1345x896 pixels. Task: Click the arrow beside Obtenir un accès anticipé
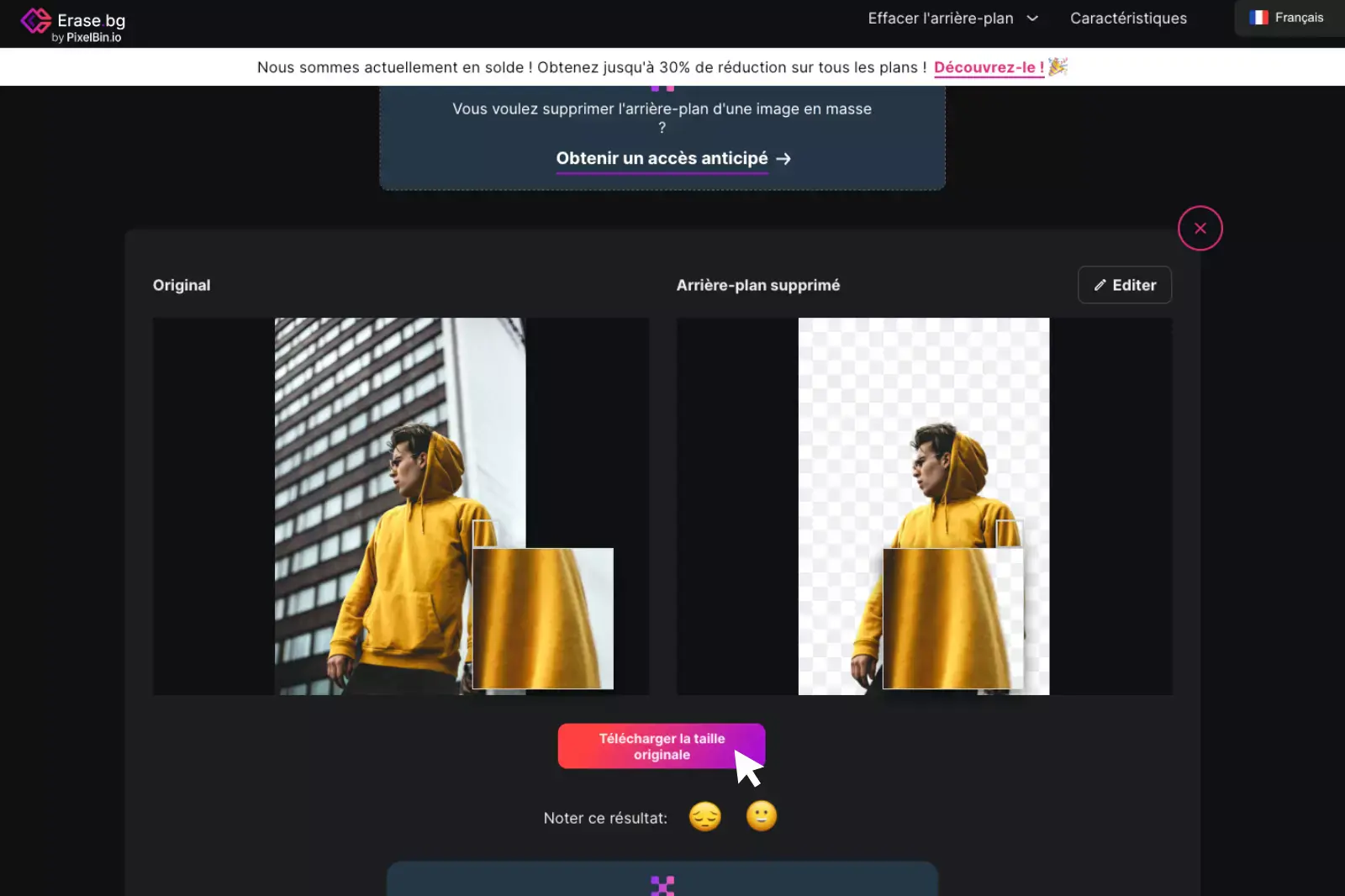pyautogui.click(x=783, y=159)
